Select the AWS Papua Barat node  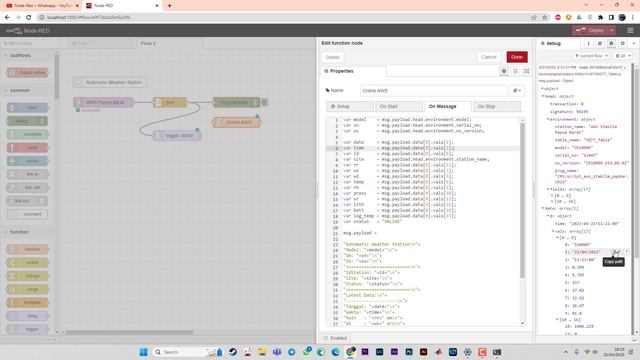(x=104, y=102)
